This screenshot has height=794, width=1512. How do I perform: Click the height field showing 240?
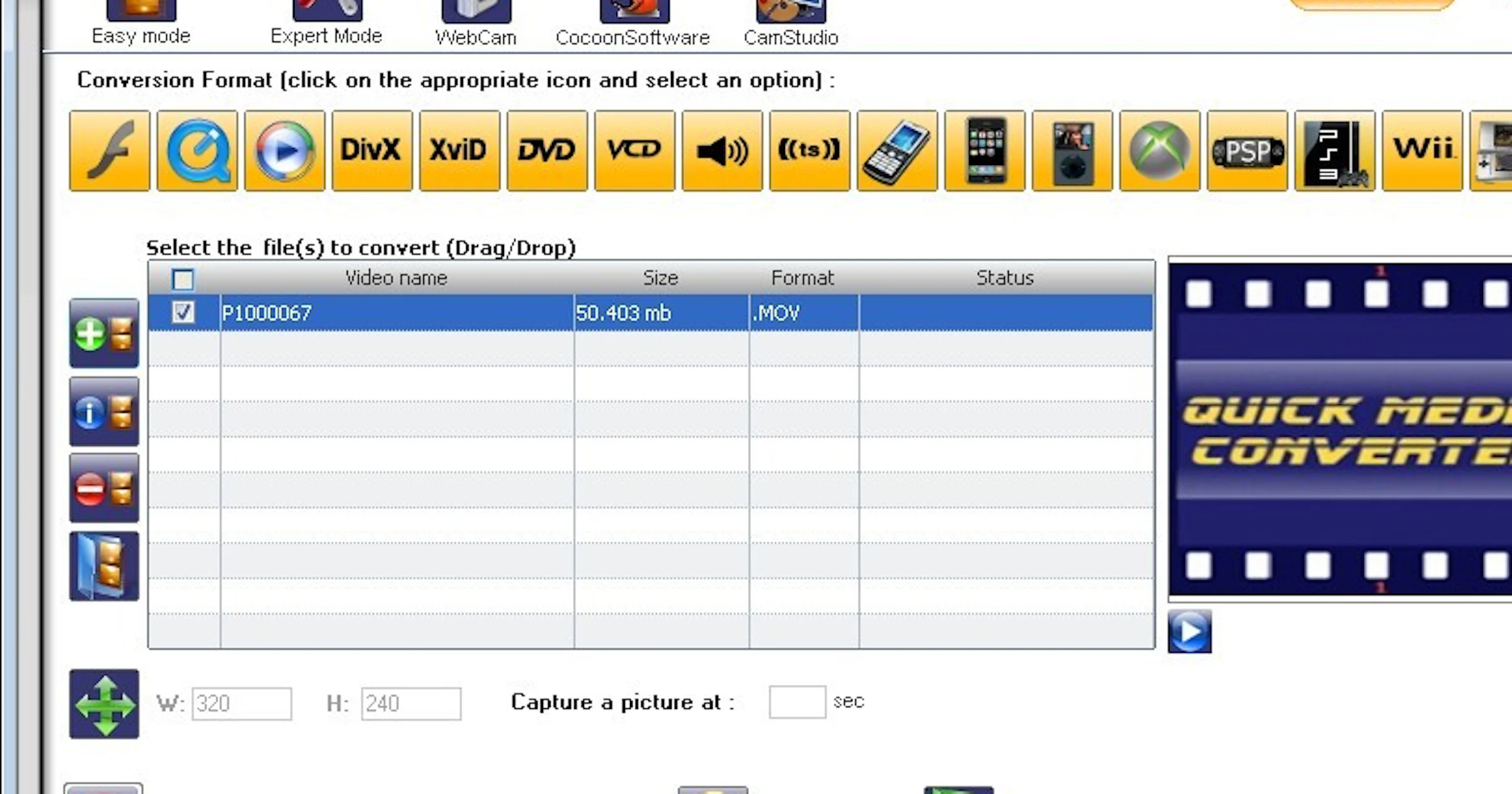[411, 703]
